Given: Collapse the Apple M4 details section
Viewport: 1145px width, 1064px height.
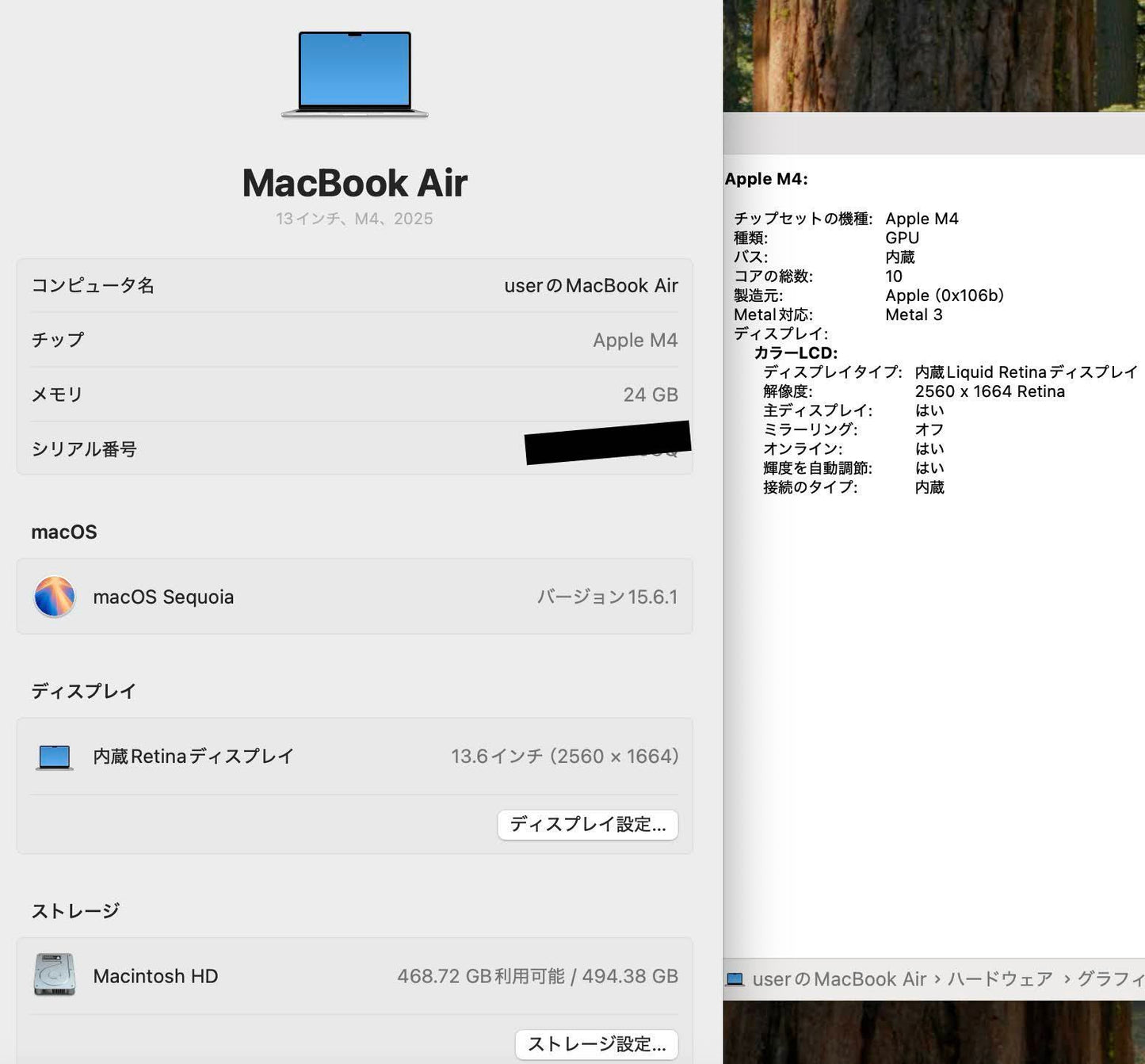Looking at the screenshot, I should (765, 178).
